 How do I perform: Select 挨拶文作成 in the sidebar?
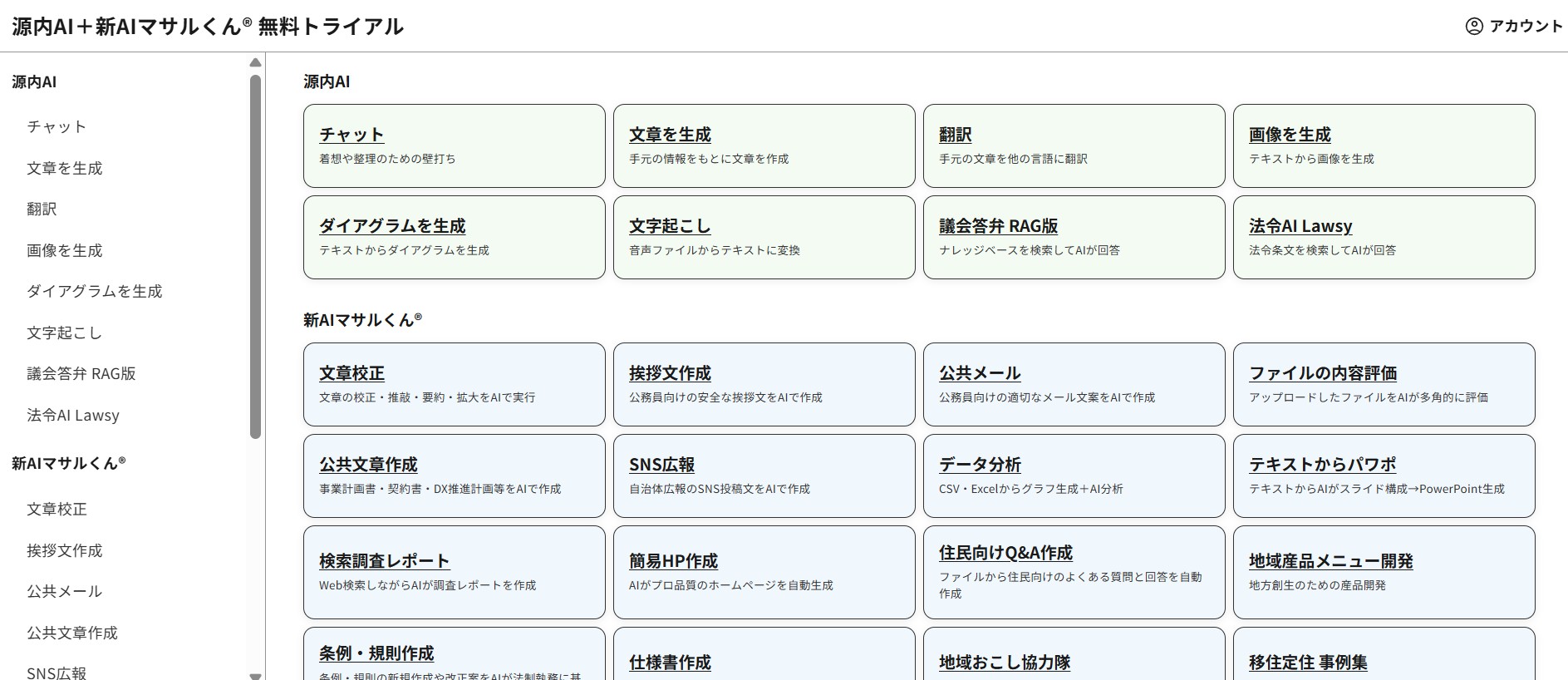tap(65, 551)
